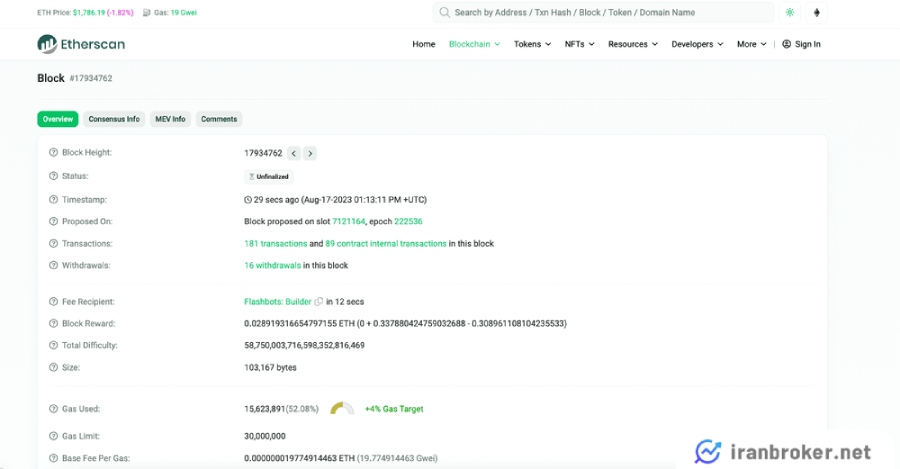Open the 19 Gwei gas link

pos(184,13)
